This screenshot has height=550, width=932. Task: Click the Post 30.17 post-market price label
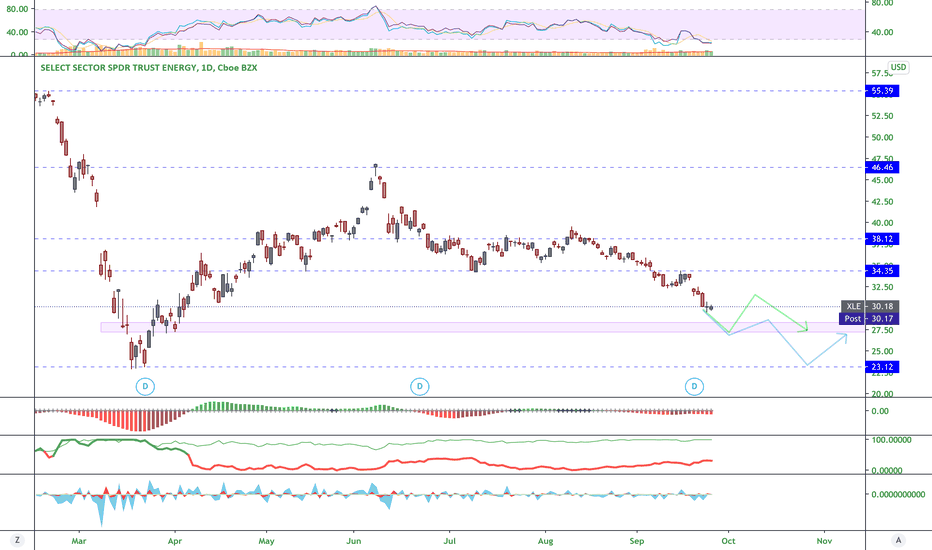[x=868, y=319]
